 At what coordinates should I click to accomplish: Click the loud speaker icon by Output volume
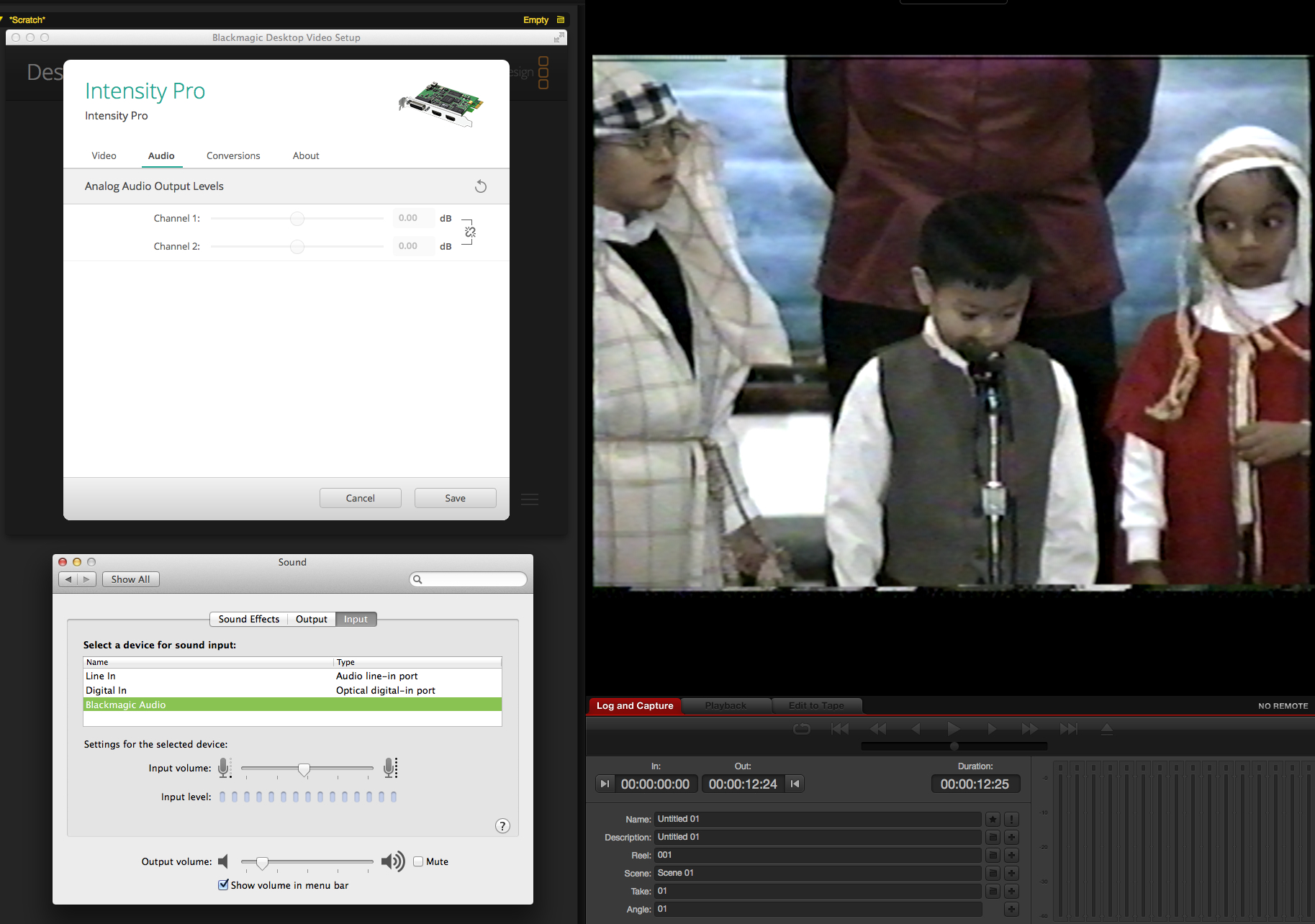(x=393, y=861)
